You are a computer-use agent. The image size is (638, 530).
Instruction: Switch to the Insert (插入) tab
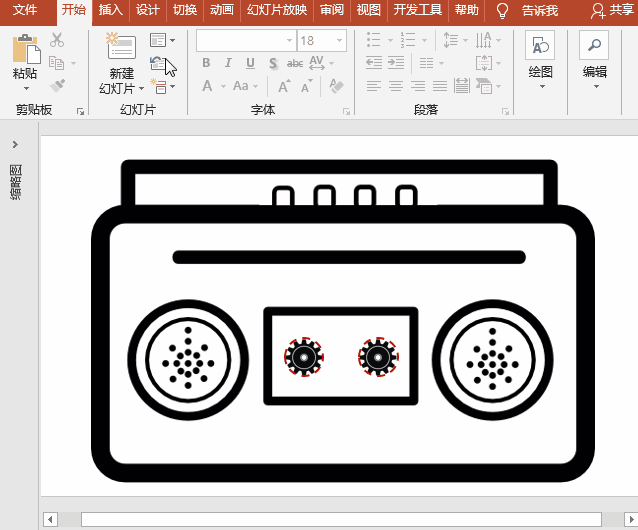(111, 11)
